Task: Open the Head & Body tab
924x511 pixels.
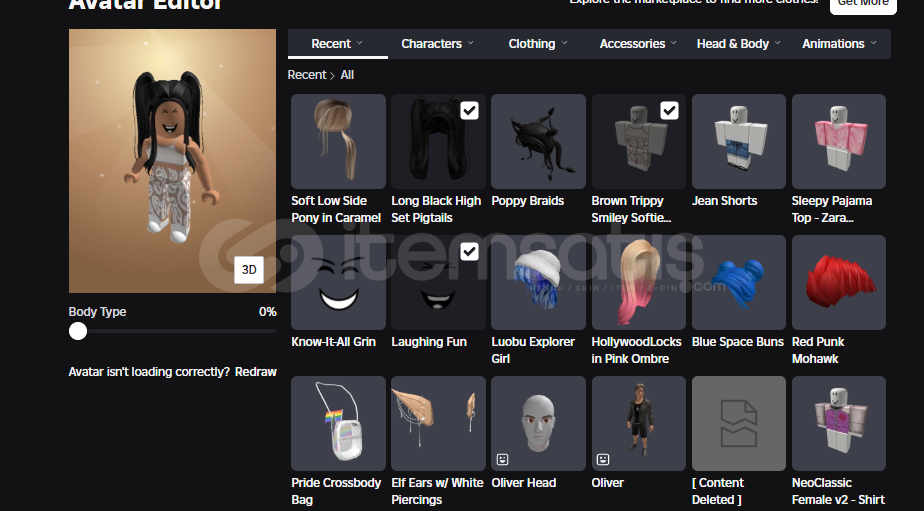Action: 738,44
